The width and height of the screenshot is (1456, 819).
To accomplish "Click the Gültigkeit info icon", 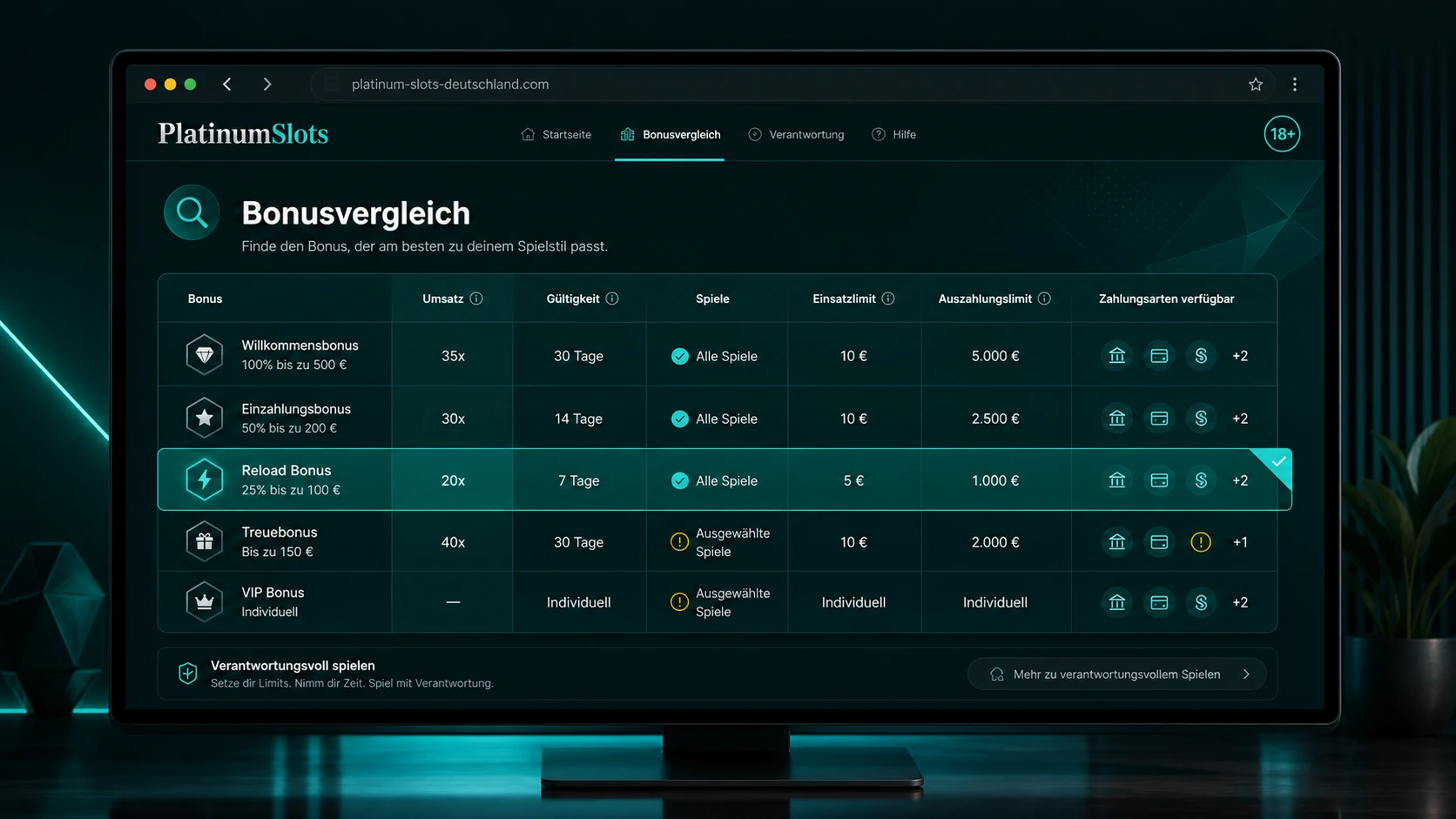I will pyautogui.click(x=612, y=299).
